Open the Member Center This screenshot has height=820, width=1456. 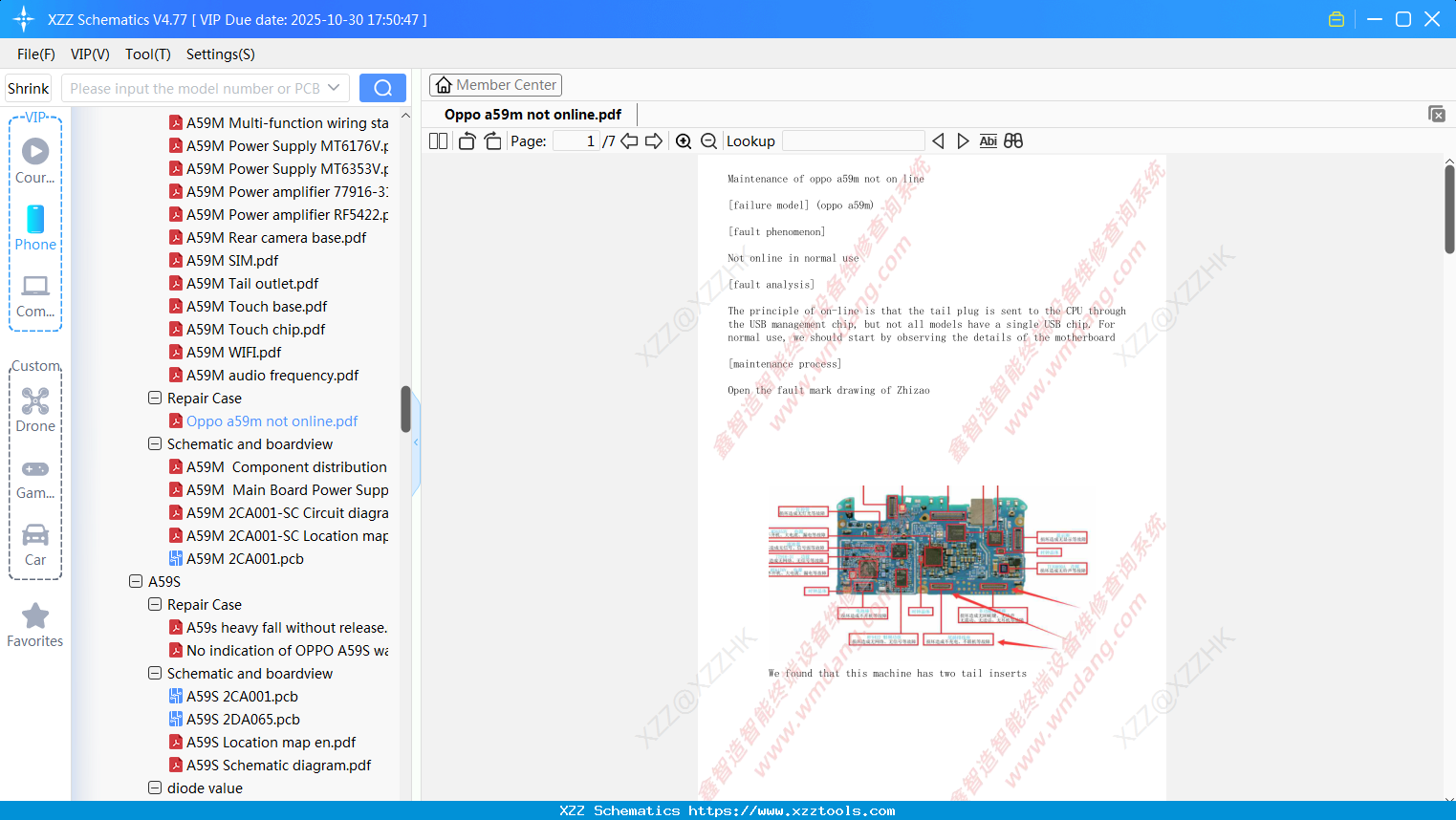point(495,85)
